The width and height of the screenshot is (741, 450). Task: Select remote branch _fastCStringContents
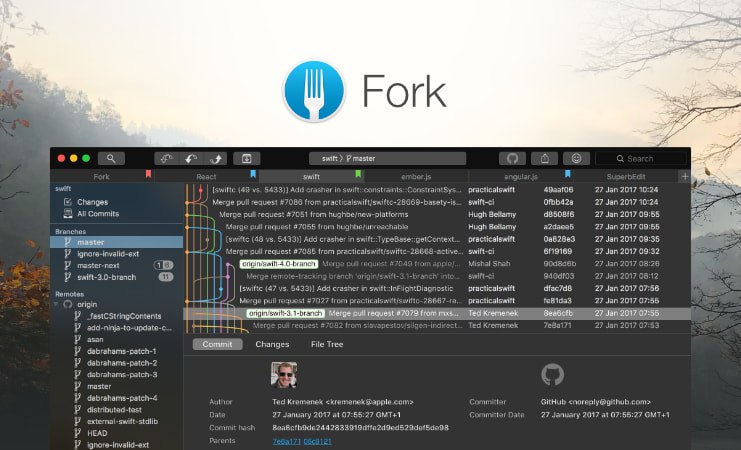[x=124, y=316]
